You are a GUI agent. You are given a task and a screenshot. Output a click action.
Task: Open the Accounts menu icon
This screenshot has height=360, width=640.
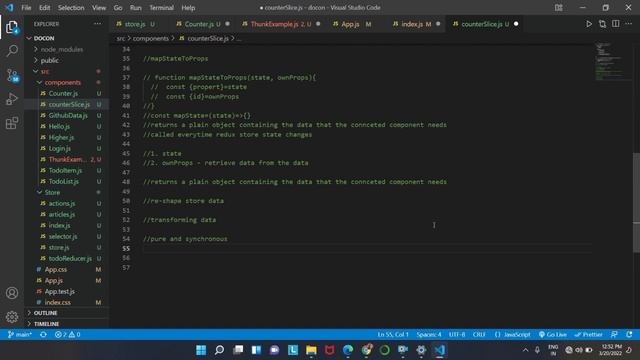point(12,293)
